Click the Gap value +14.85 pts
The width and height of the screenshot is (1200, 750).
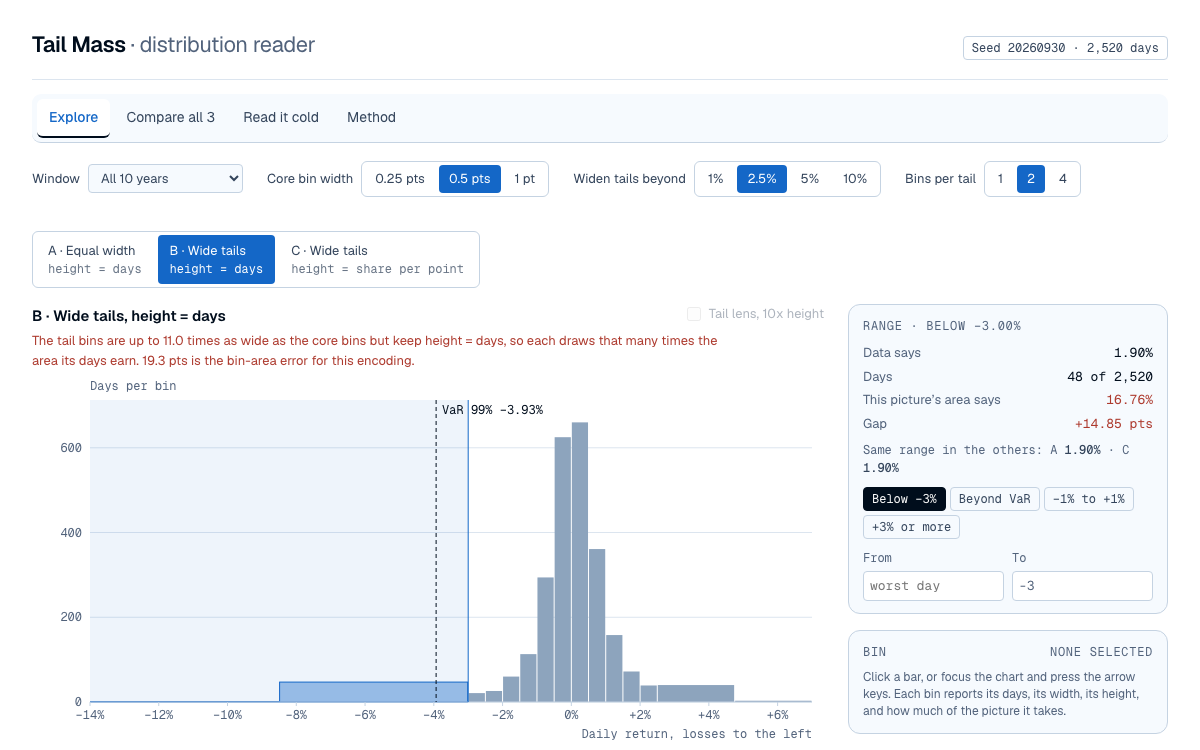click(x=1113, y=424)
